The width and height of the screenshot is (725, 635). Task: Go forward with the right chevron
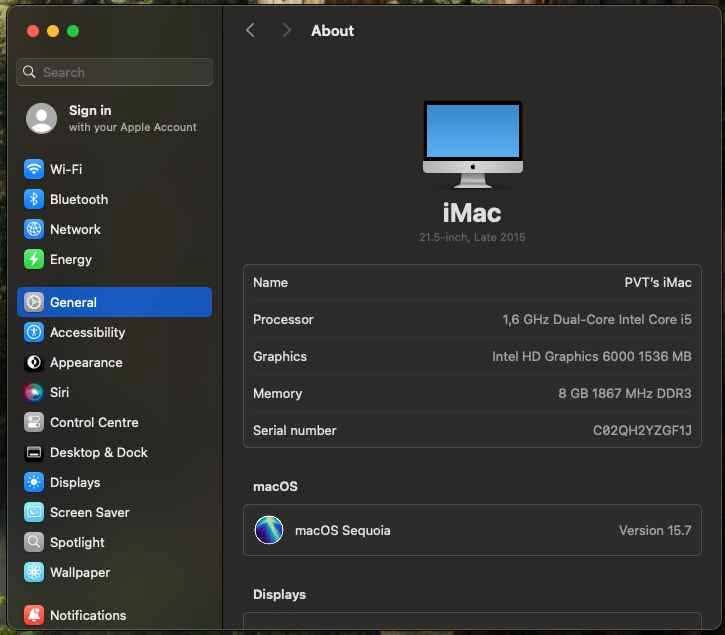[286, 31]
